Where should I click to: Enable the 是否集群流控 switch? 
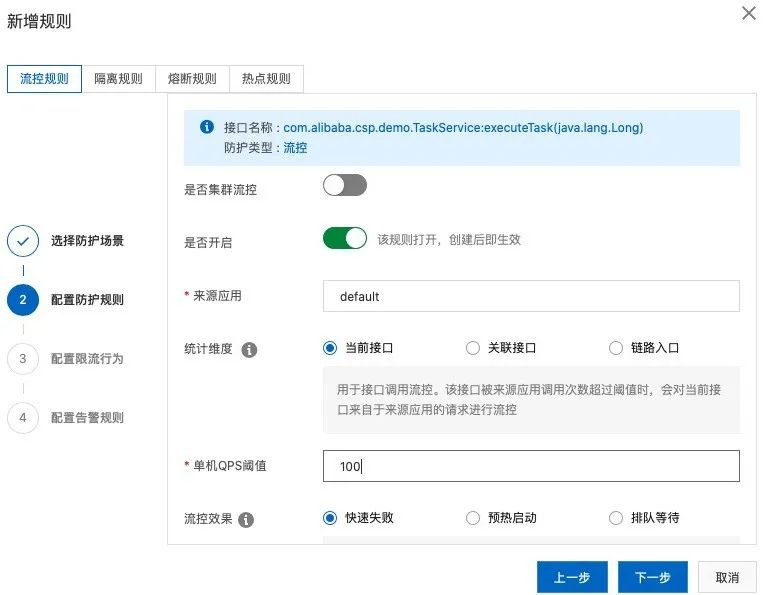tap(345, 186)
